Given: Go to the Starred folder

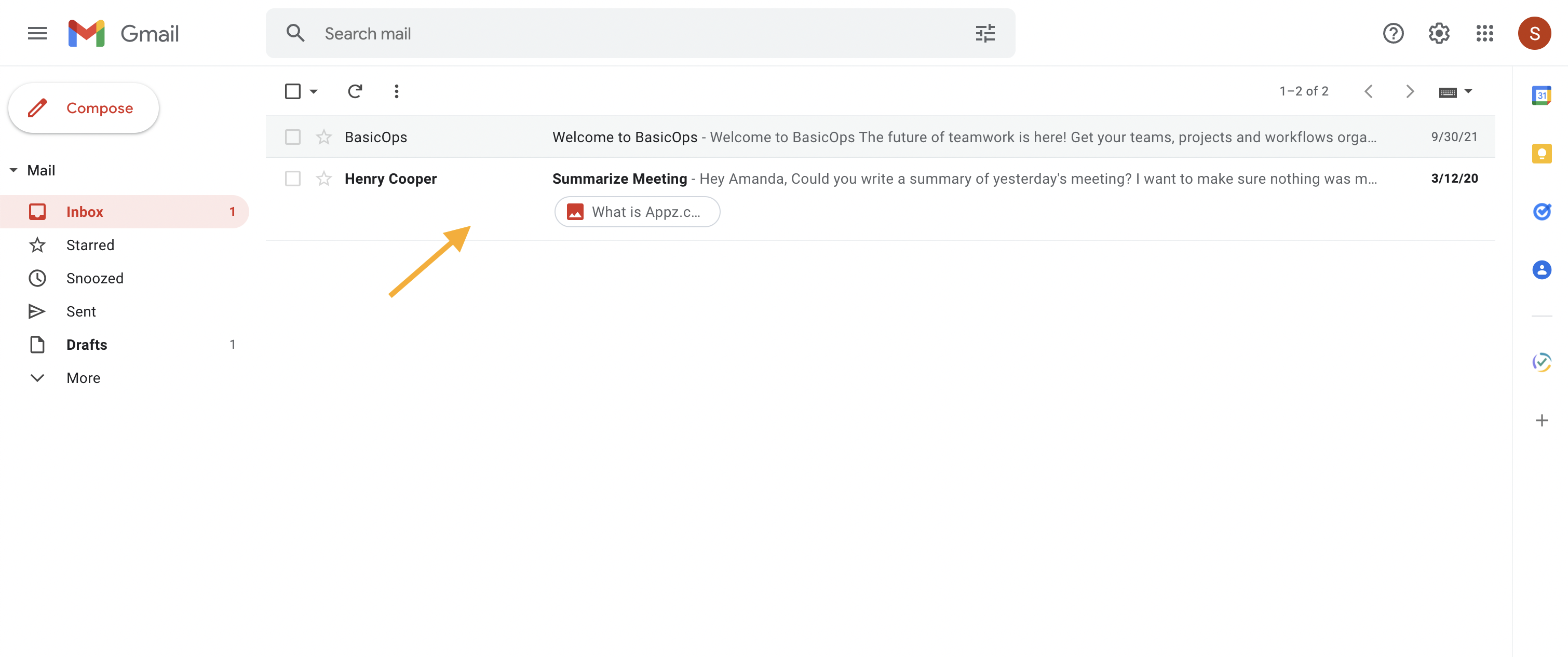Looking at the screenshot, I should (x=90, y=245).
